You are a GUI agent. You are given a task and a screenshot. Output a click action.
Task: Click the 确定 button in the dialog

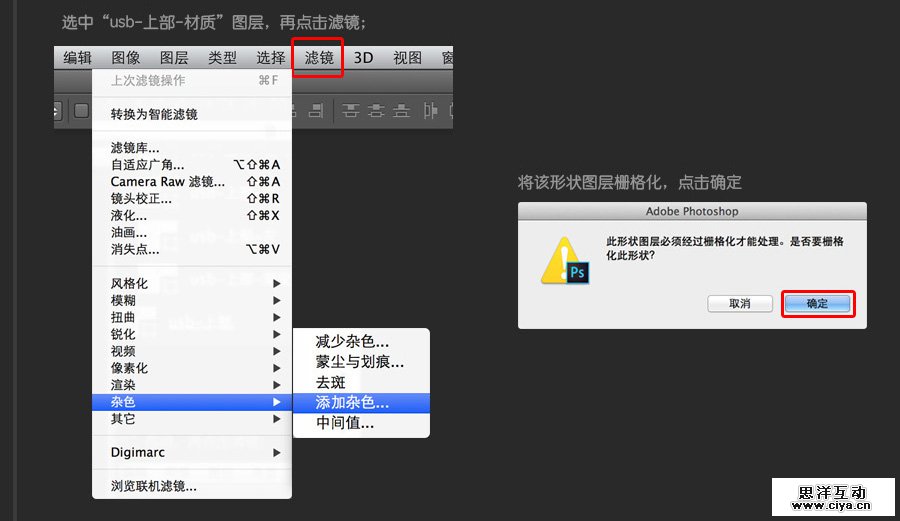pos(817,304)
